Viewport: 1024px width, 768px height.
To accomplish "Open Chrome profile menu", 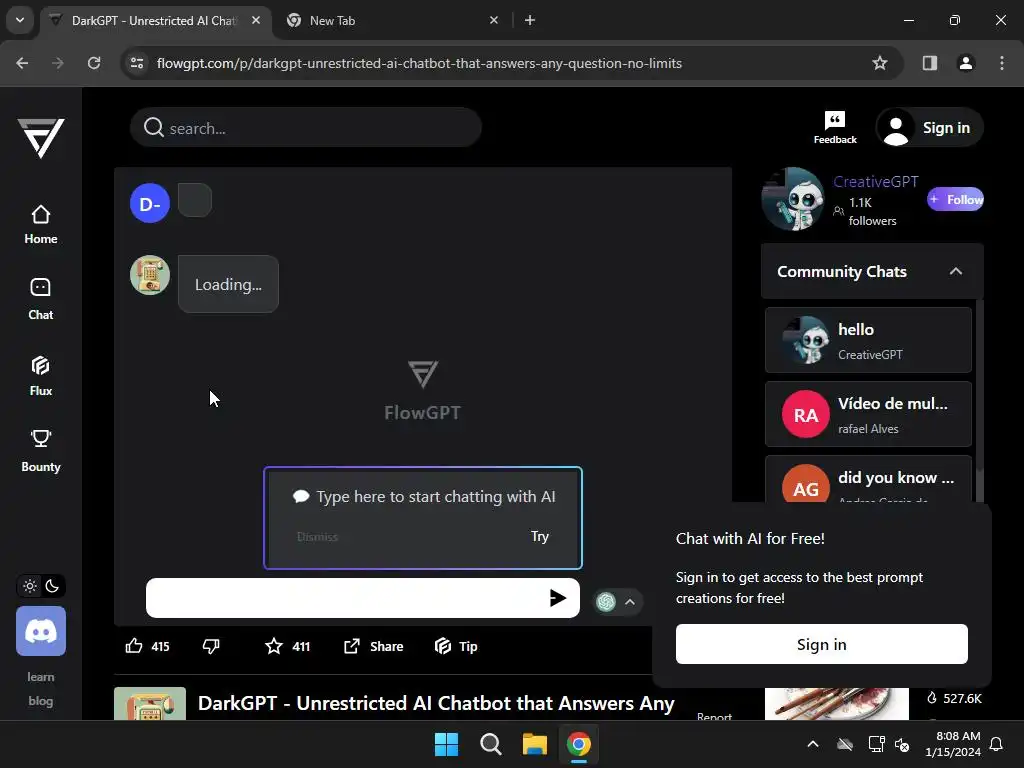I will click(x=966, y=63).
